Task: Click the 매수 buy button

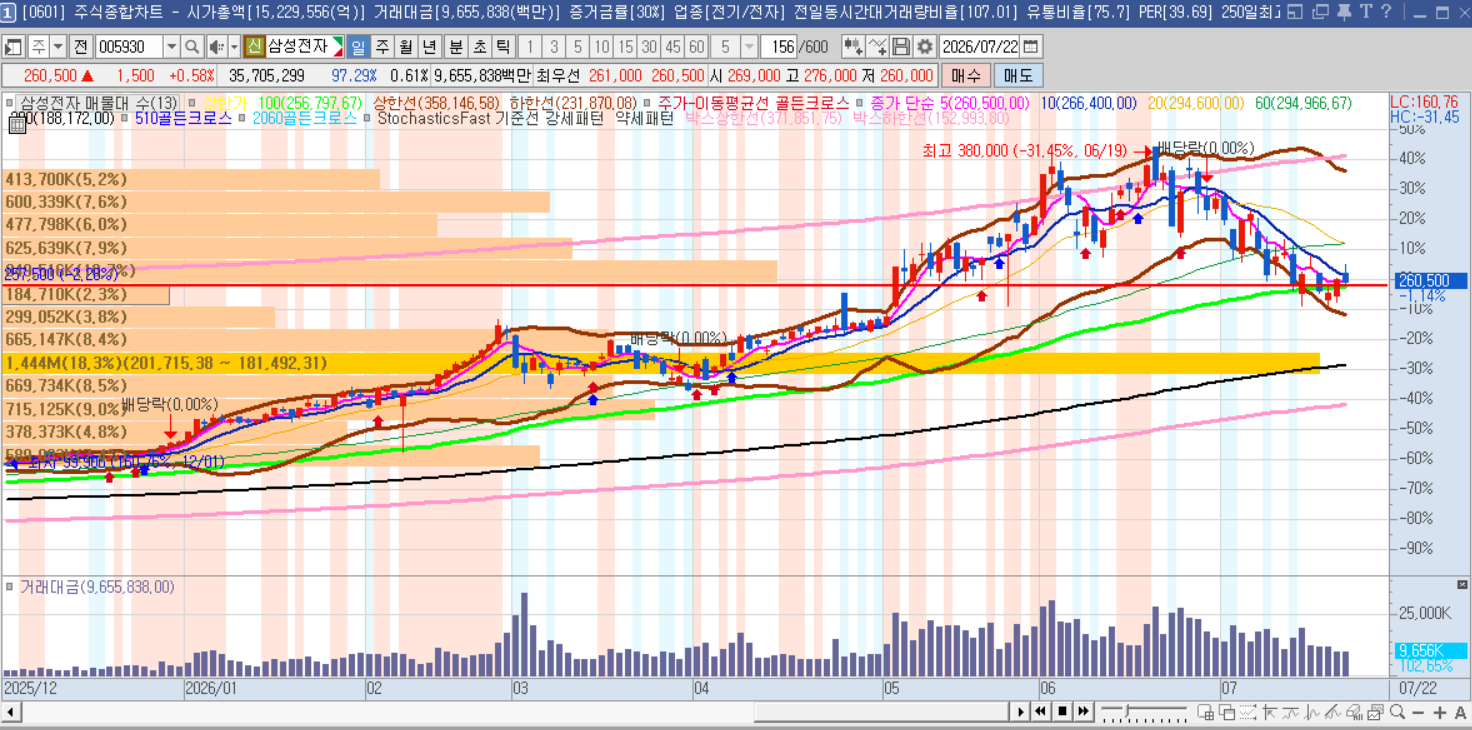Action: pos(966,76)
